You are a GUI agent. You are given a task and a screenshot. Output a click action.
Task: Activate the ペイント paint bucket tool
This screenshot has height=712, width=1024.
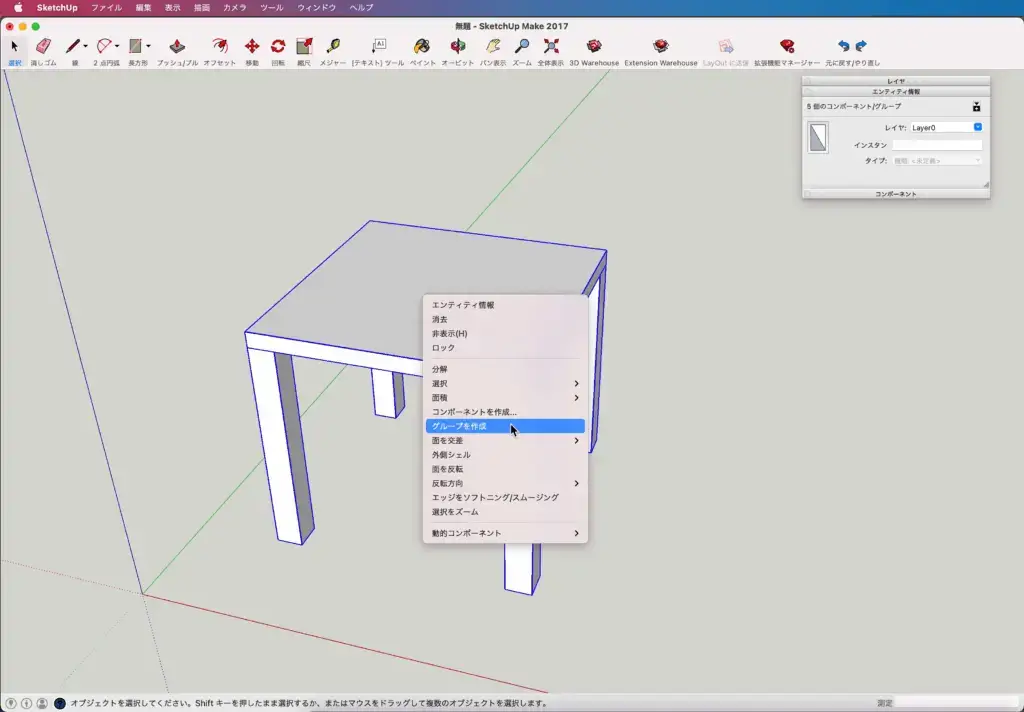coord(422,46)
